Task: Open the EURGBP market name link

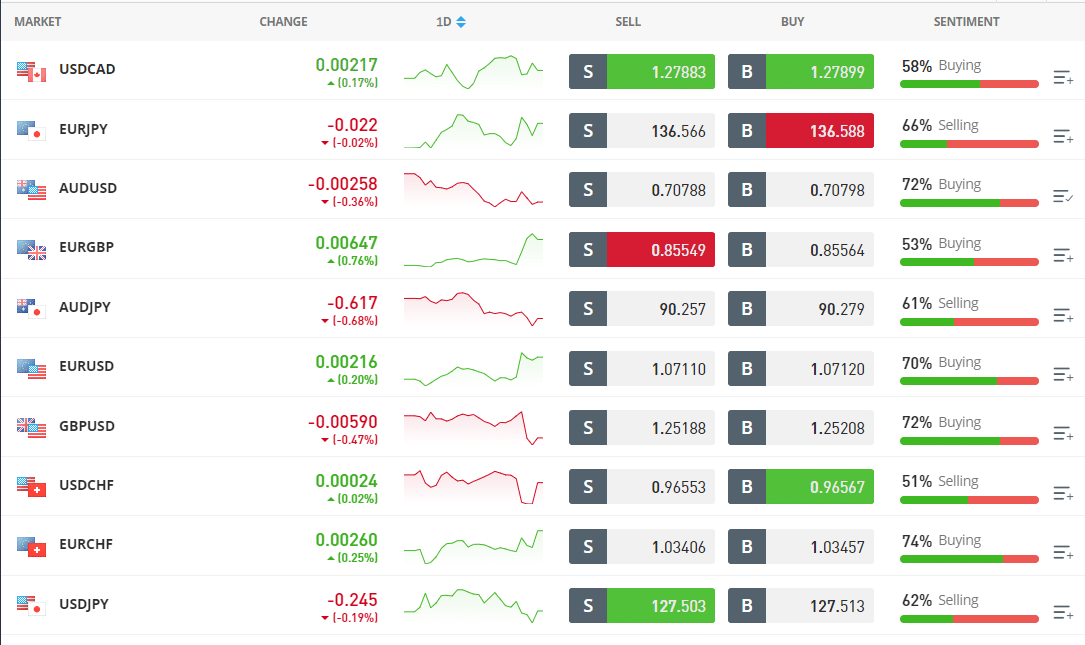Action: tap(86, 247)
